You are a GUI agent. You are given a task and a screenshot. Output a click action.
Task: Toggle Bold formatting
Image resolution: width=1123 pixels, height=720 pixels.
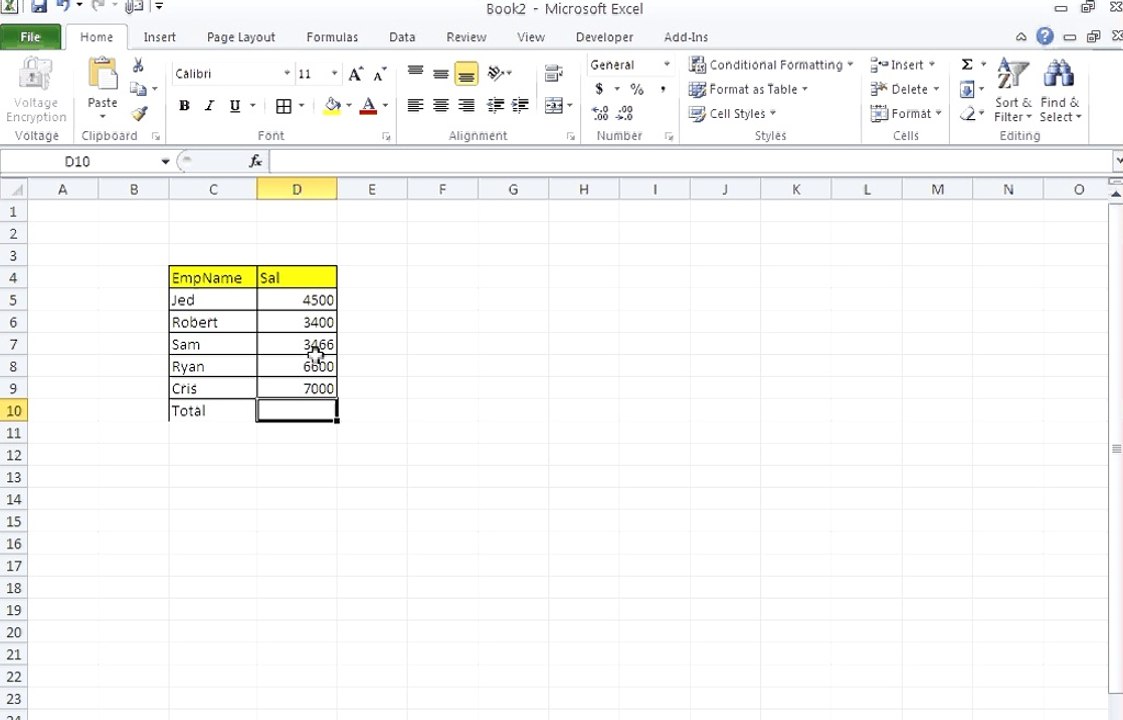(184, 106)
